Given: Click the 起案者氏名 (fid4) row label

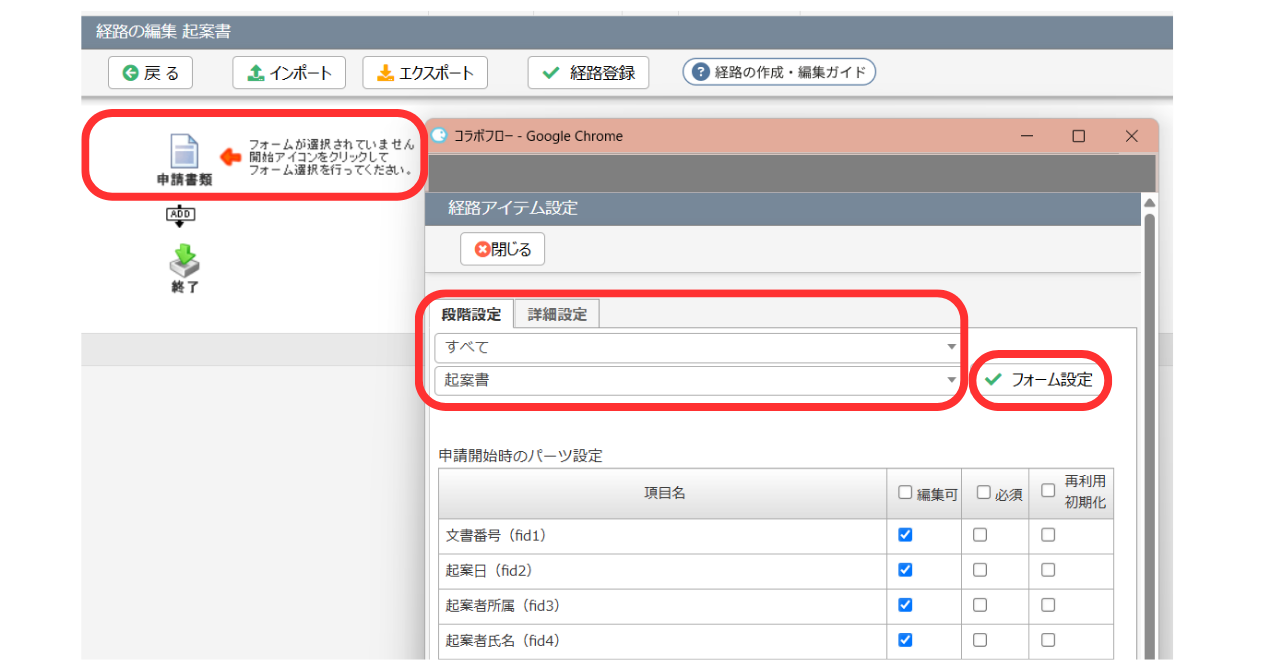Looking at the screenshot, I should click(503, 641).
